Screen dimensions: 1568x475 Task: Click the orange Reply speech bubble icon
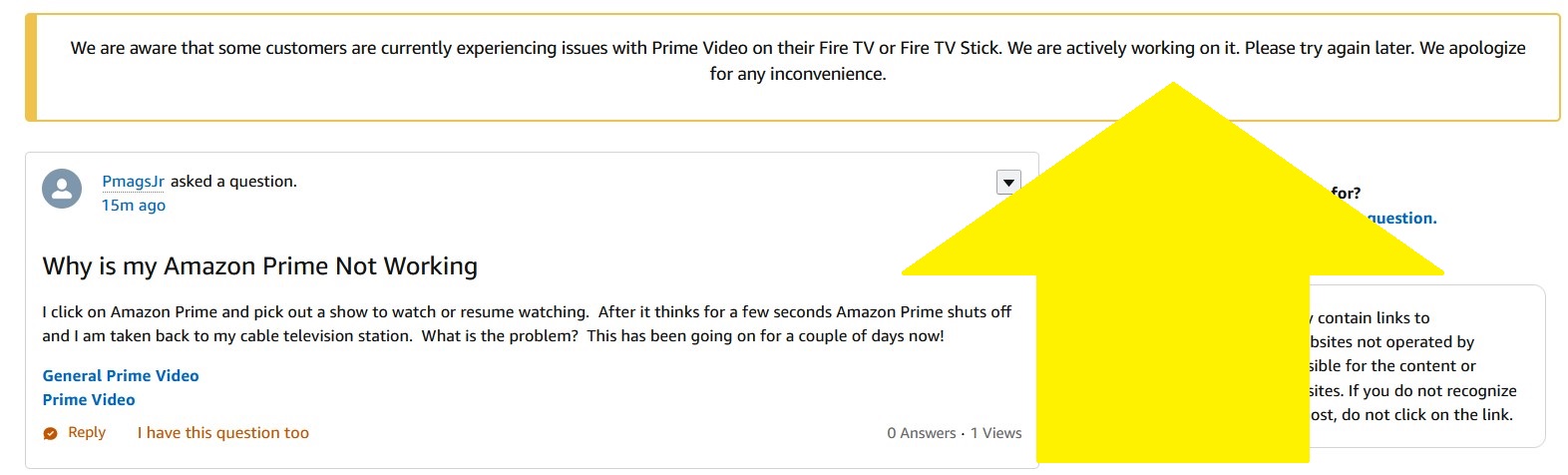(x=51, y=433)
